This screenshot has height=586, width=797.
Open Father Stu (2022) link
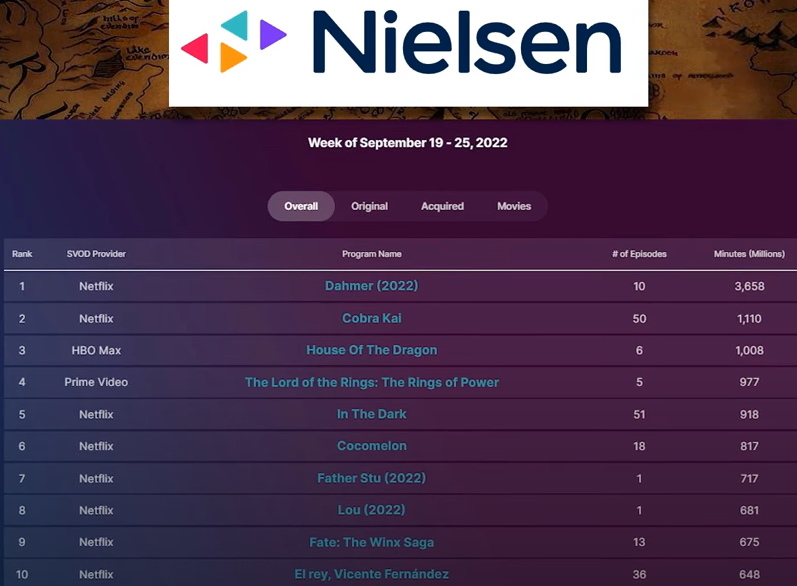pos(371,478)
